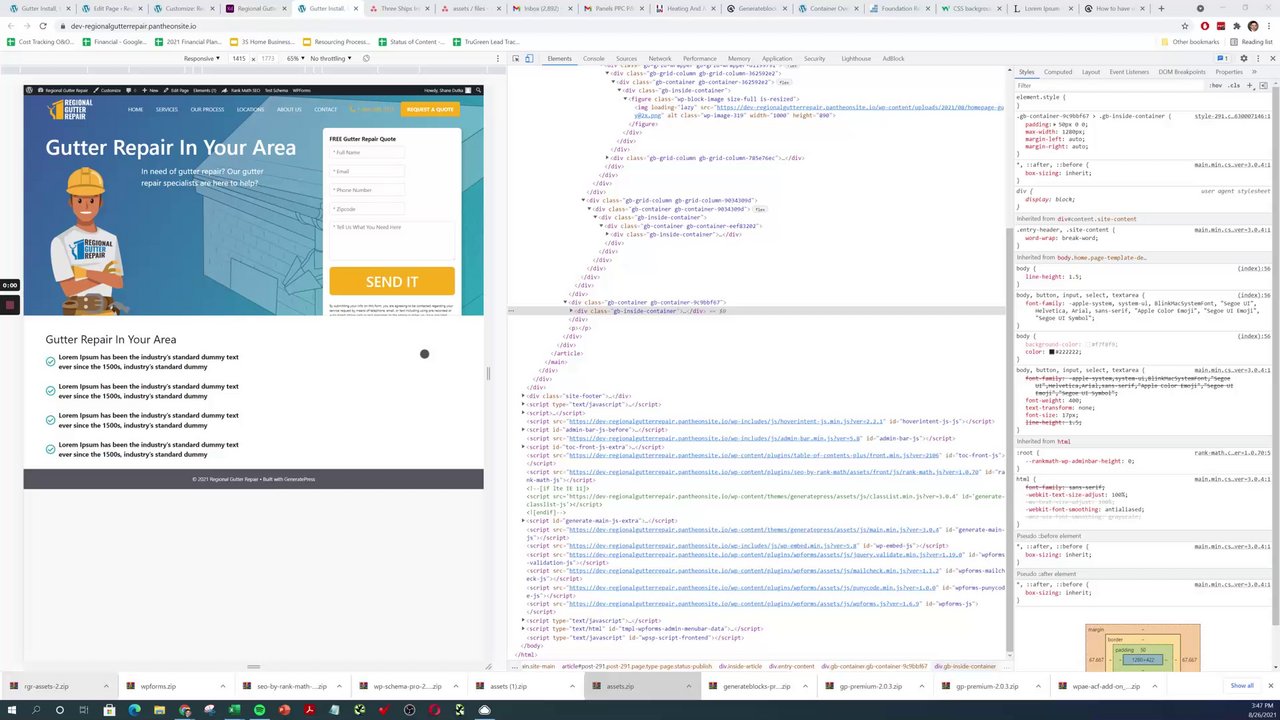1280x720 pixels.
Task: Open the 65% zoom dropdown
Action: (x=295, y=59)
